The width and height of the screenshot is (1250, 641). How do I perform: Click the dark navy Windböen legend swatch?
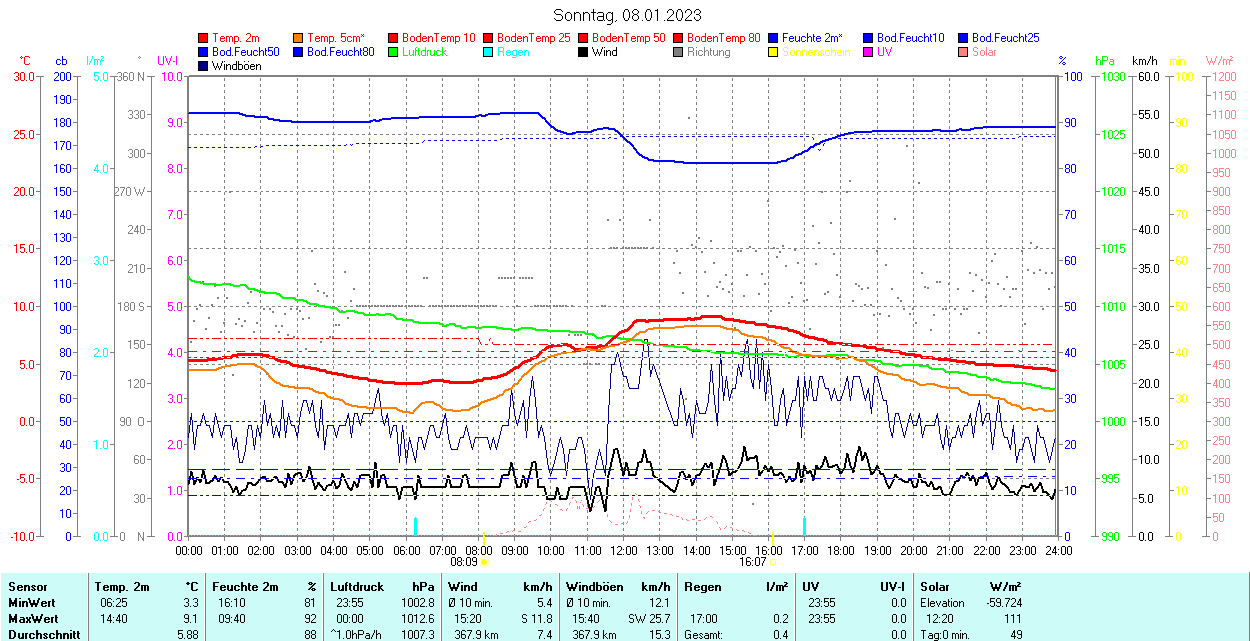point(204,66)
